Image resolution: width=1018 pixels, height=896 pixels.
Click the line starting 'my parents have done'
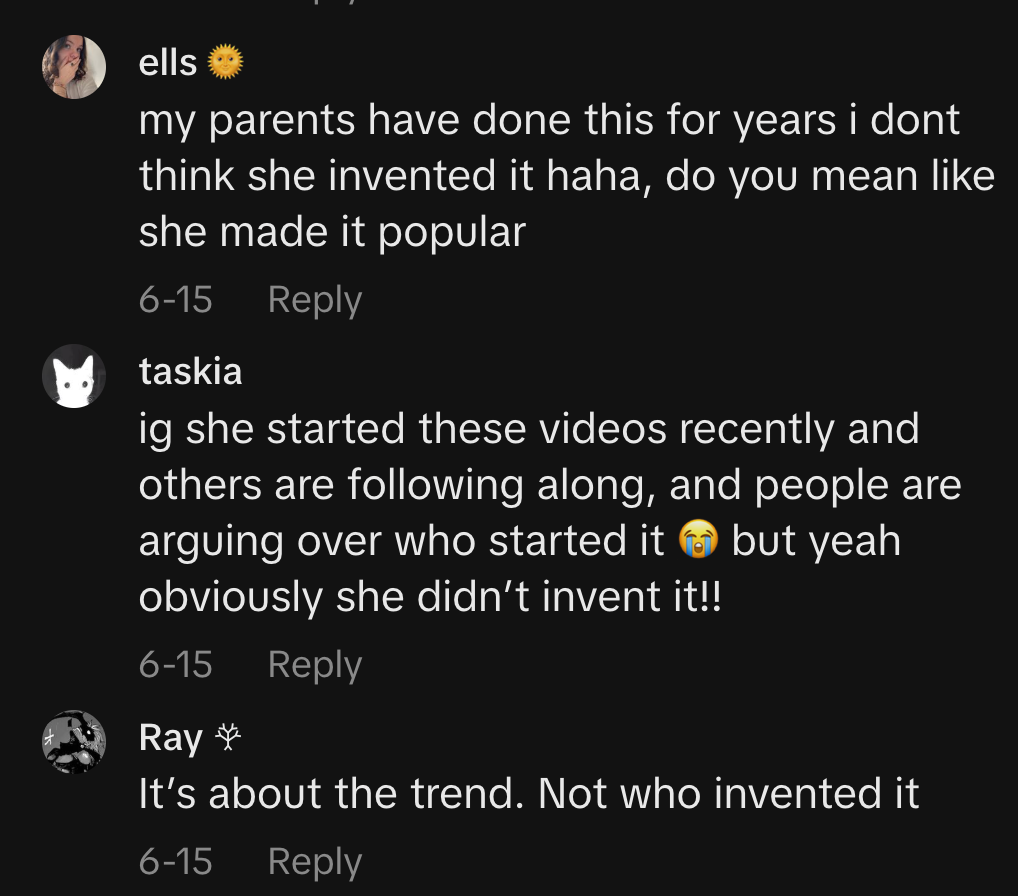point(549,121)
